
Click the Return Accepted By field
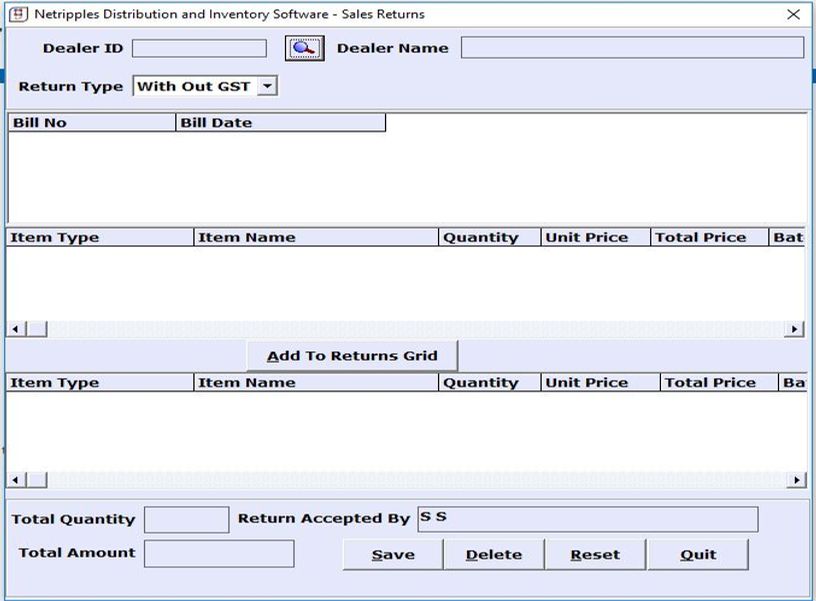(x=588, y=519)
